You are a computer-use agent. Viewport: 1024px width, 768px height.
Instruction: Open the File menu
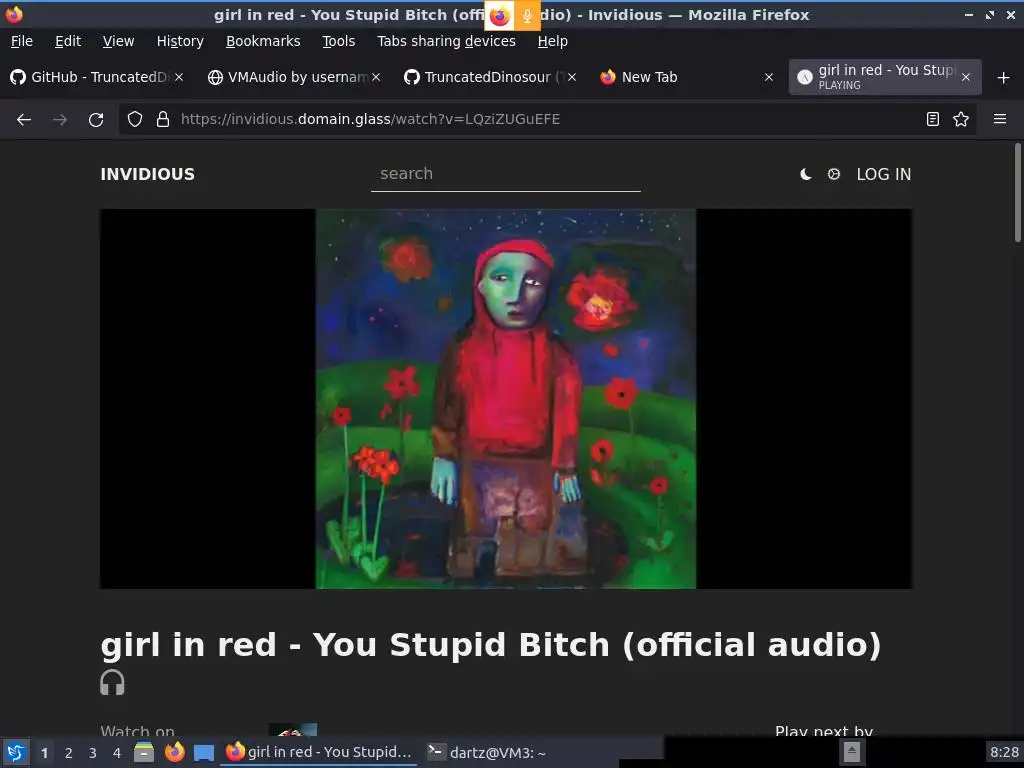(22, 41)
